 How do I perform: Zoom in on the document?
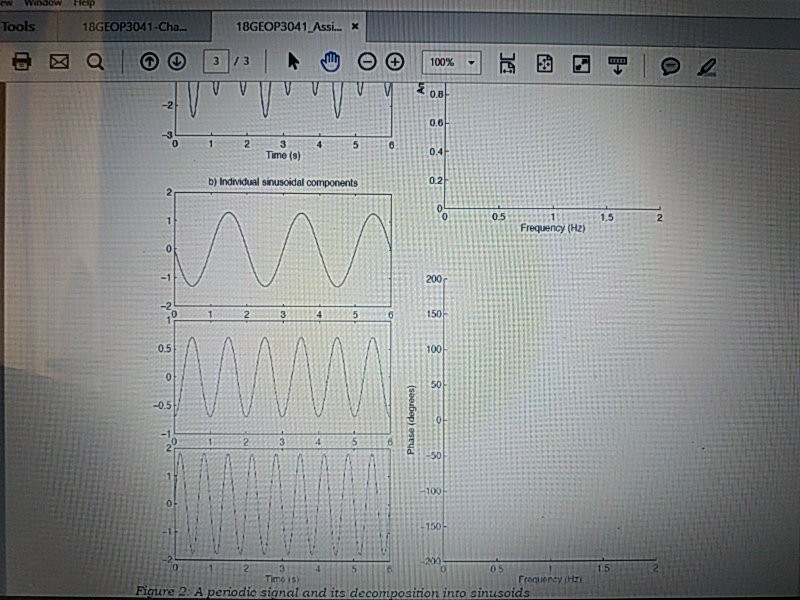[x=394, y=62]
